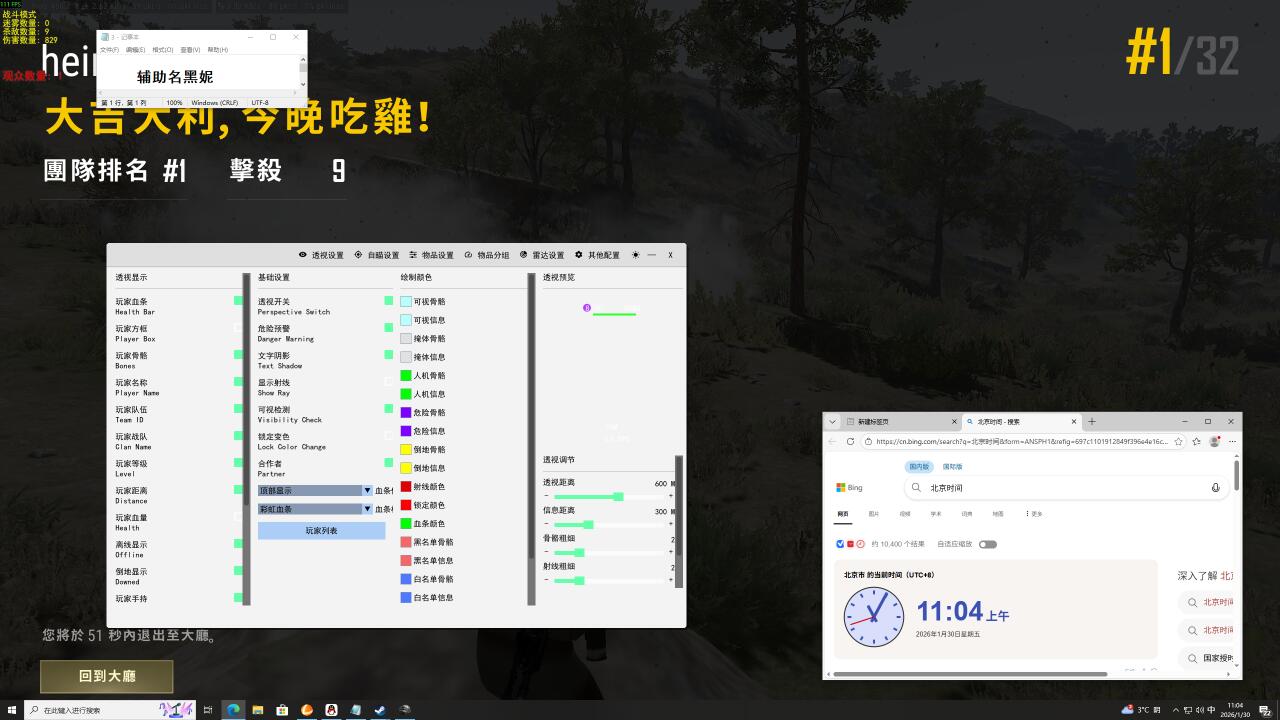Open the 格式(O) menu in Notepad

(162, 50)
